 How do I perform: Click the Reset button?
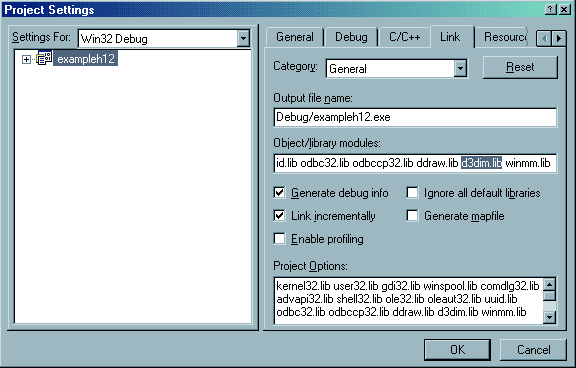pos(520,67)
